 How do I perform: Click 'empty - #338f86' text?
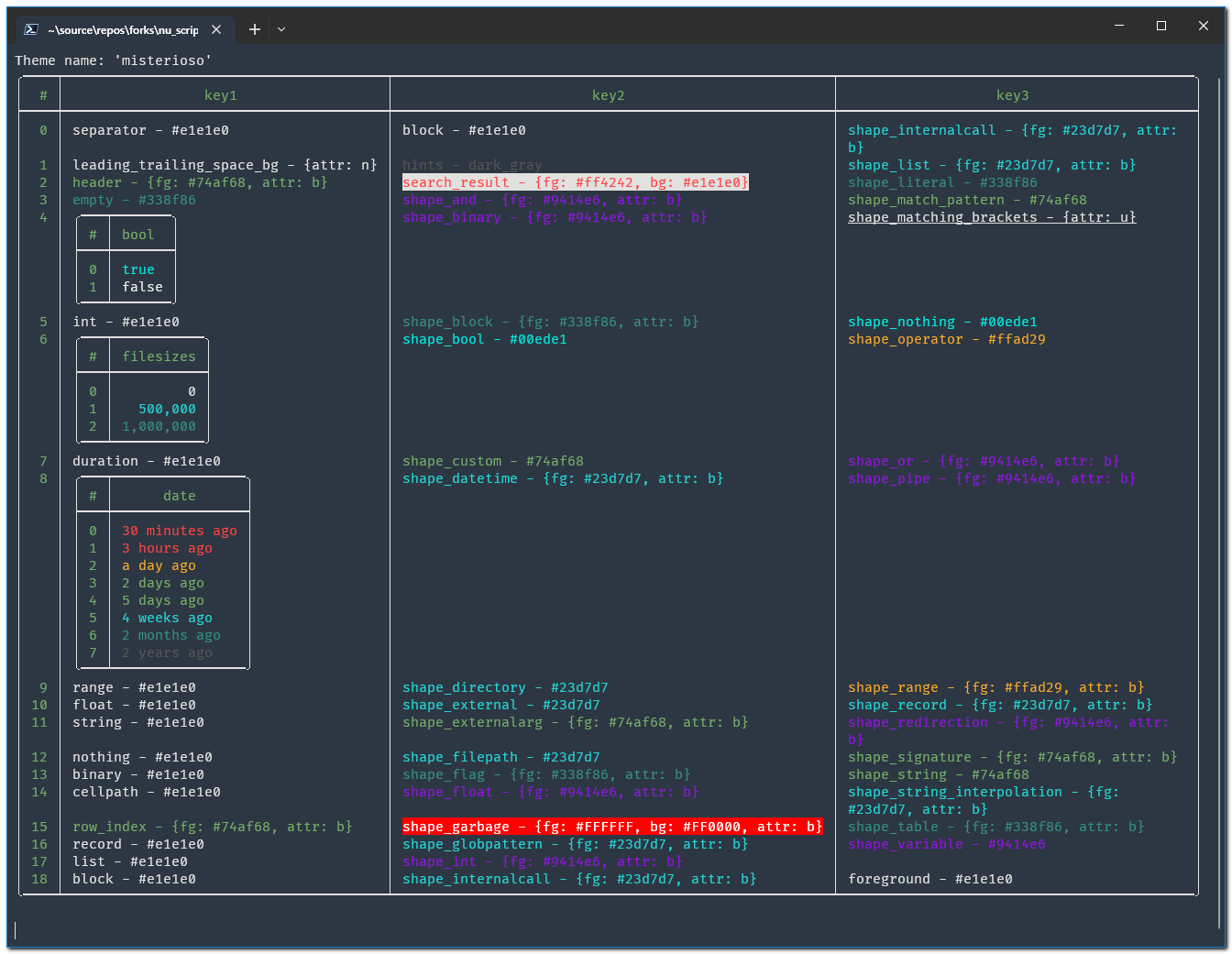coord(134,200)
